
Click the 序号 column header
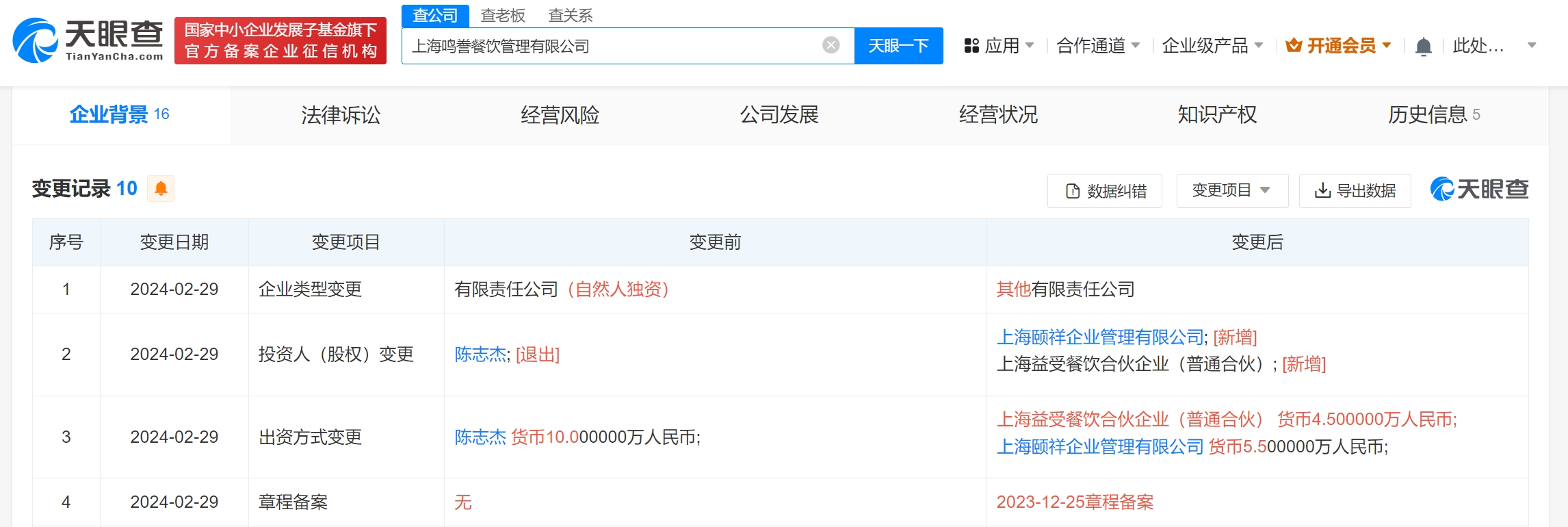[66, 242]
